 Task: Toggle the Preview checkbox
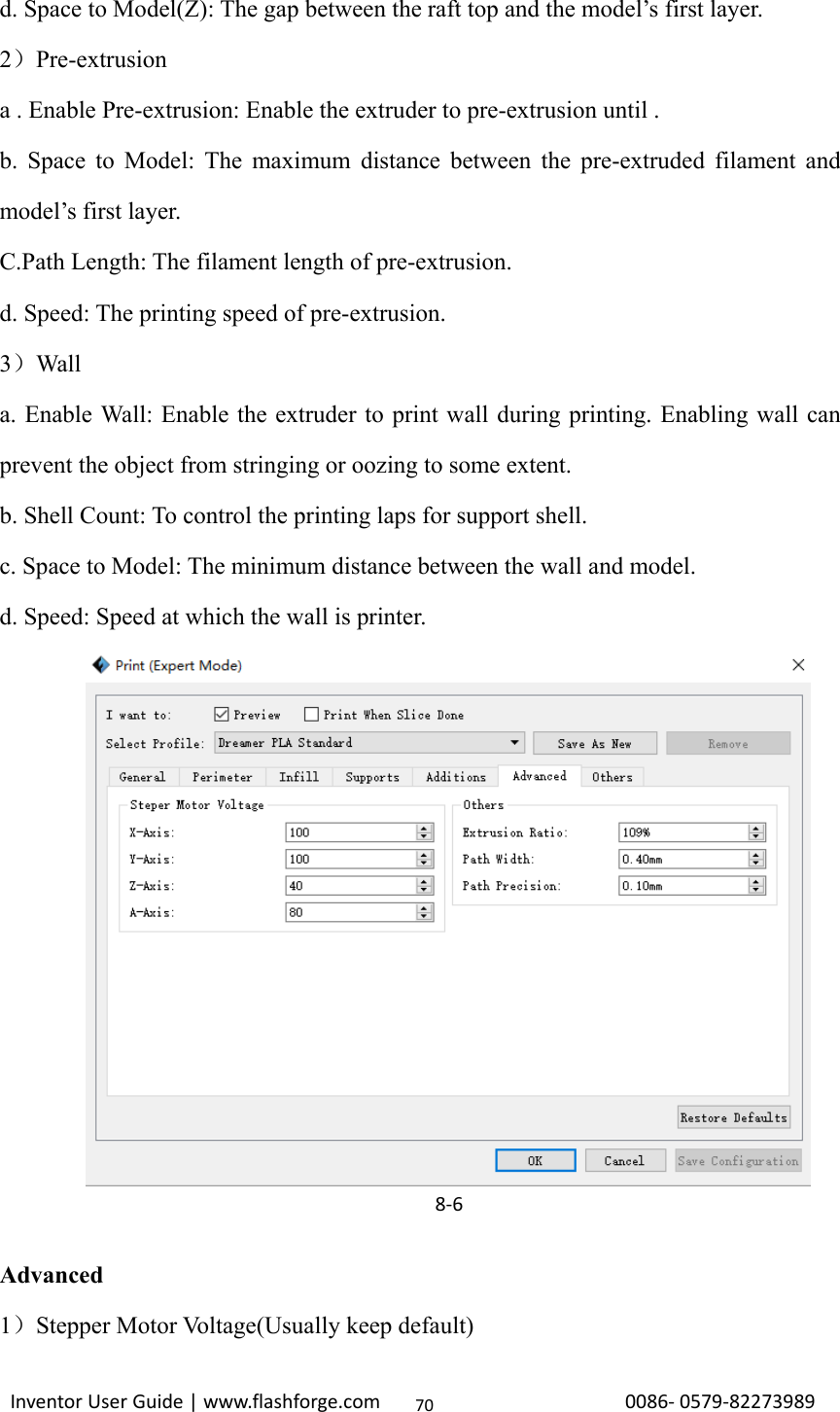(x=222, y=714)
